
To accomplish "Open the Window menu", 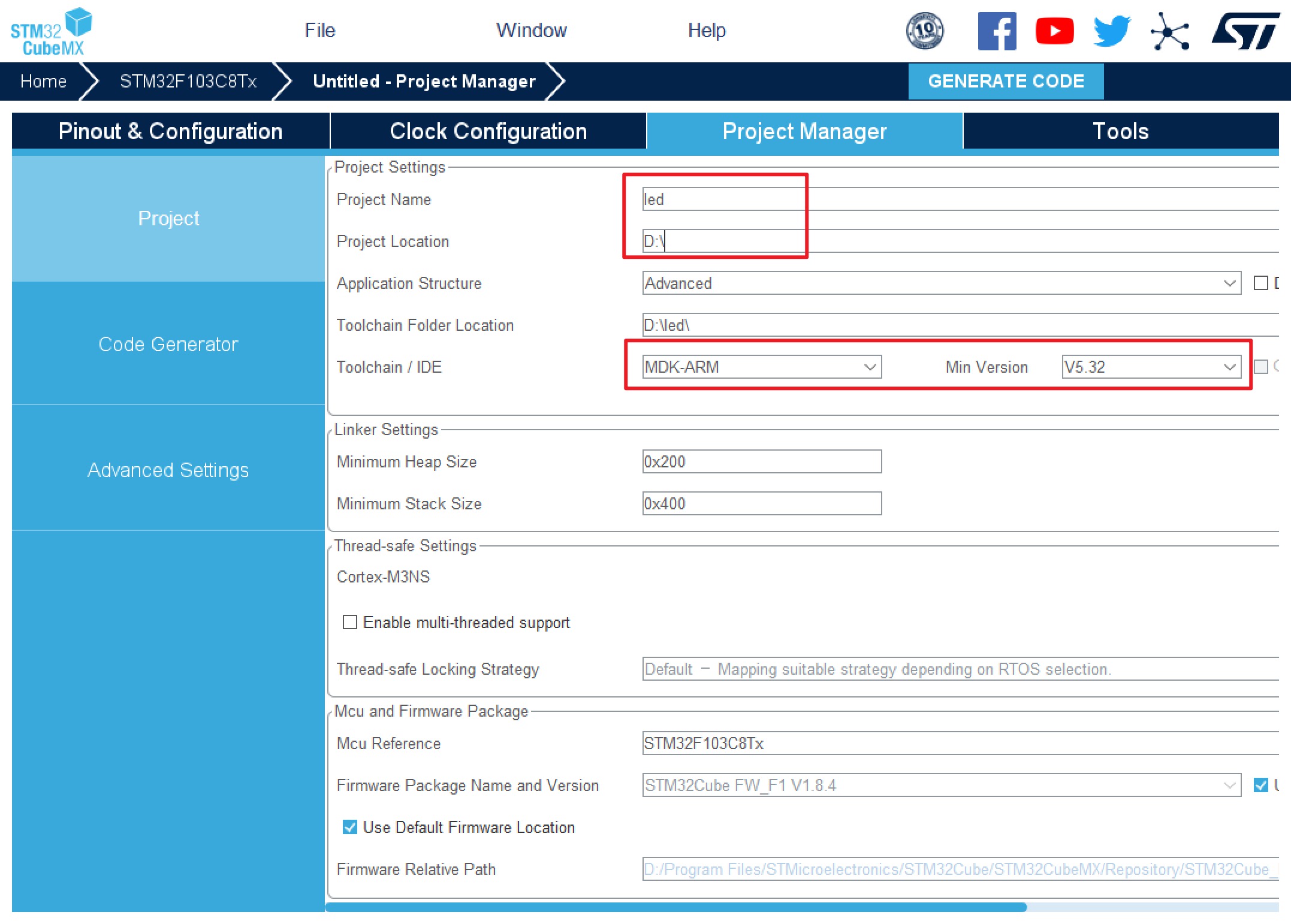I will (531, 31).
